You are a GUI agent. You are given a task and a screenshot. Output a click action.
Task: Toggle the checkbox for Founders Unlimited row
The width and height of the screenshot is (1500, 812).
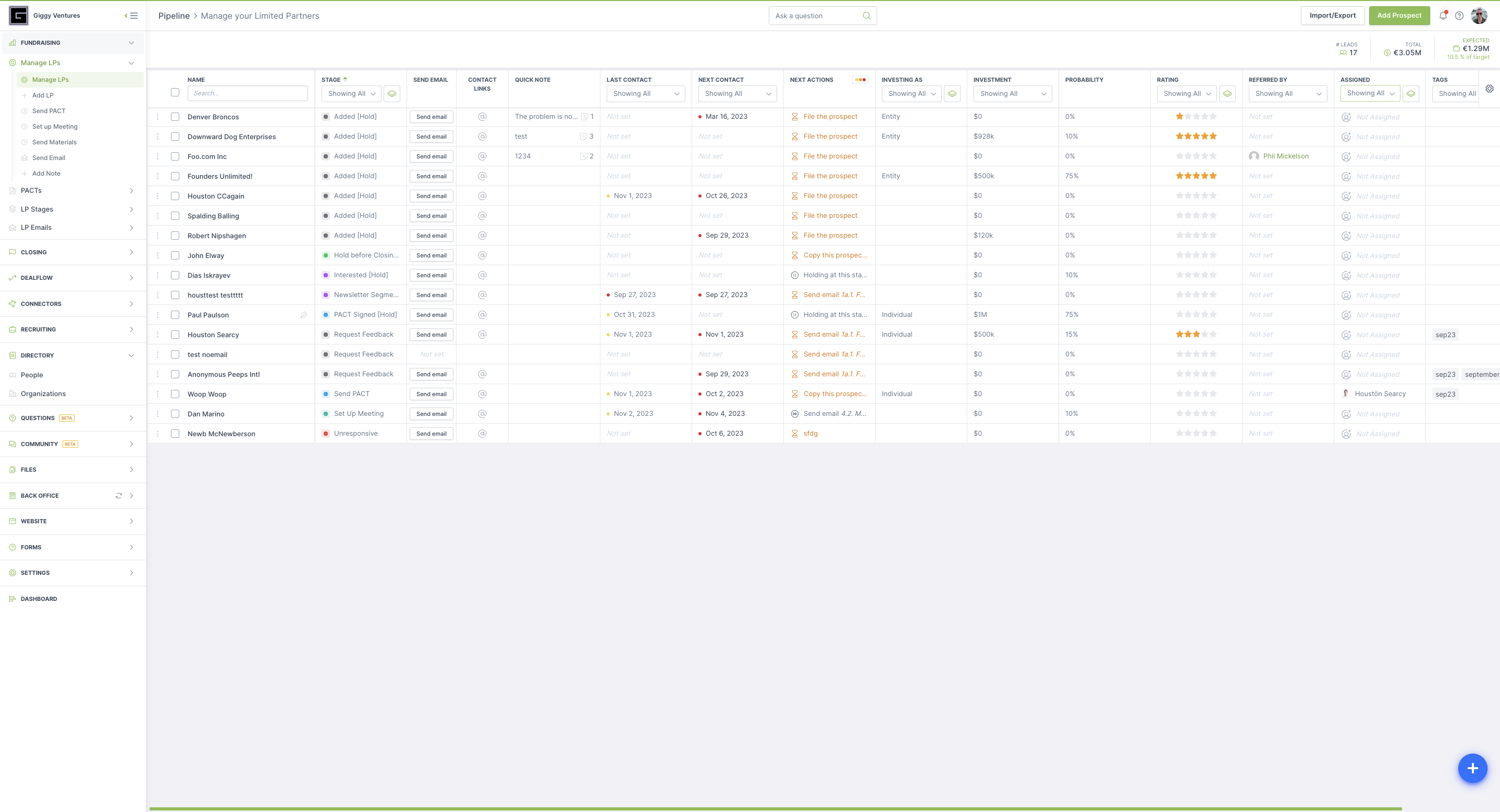(175, 176)
